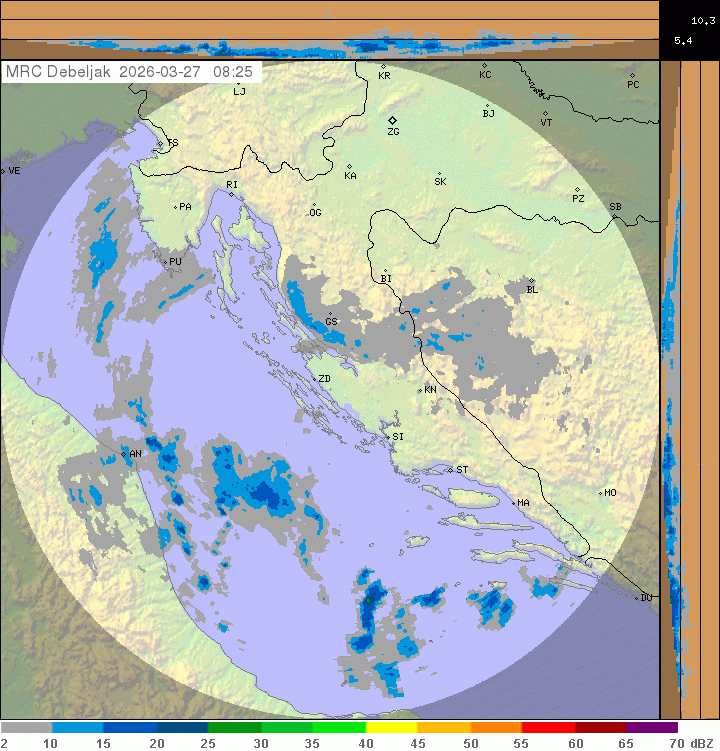The height and width of the screenshot is (751, 720).
Task: Select the Rijeka RI city marker
Action: (231, 194)
